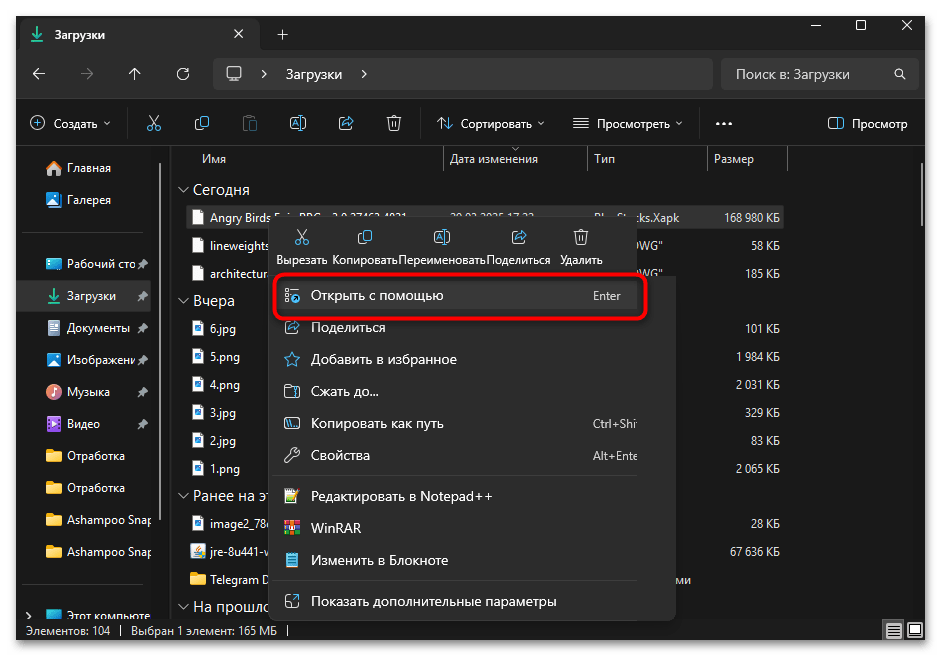Collapse the Ранее на этой неделе group
This screenshot has height=656, width=941.
(183, 496)
